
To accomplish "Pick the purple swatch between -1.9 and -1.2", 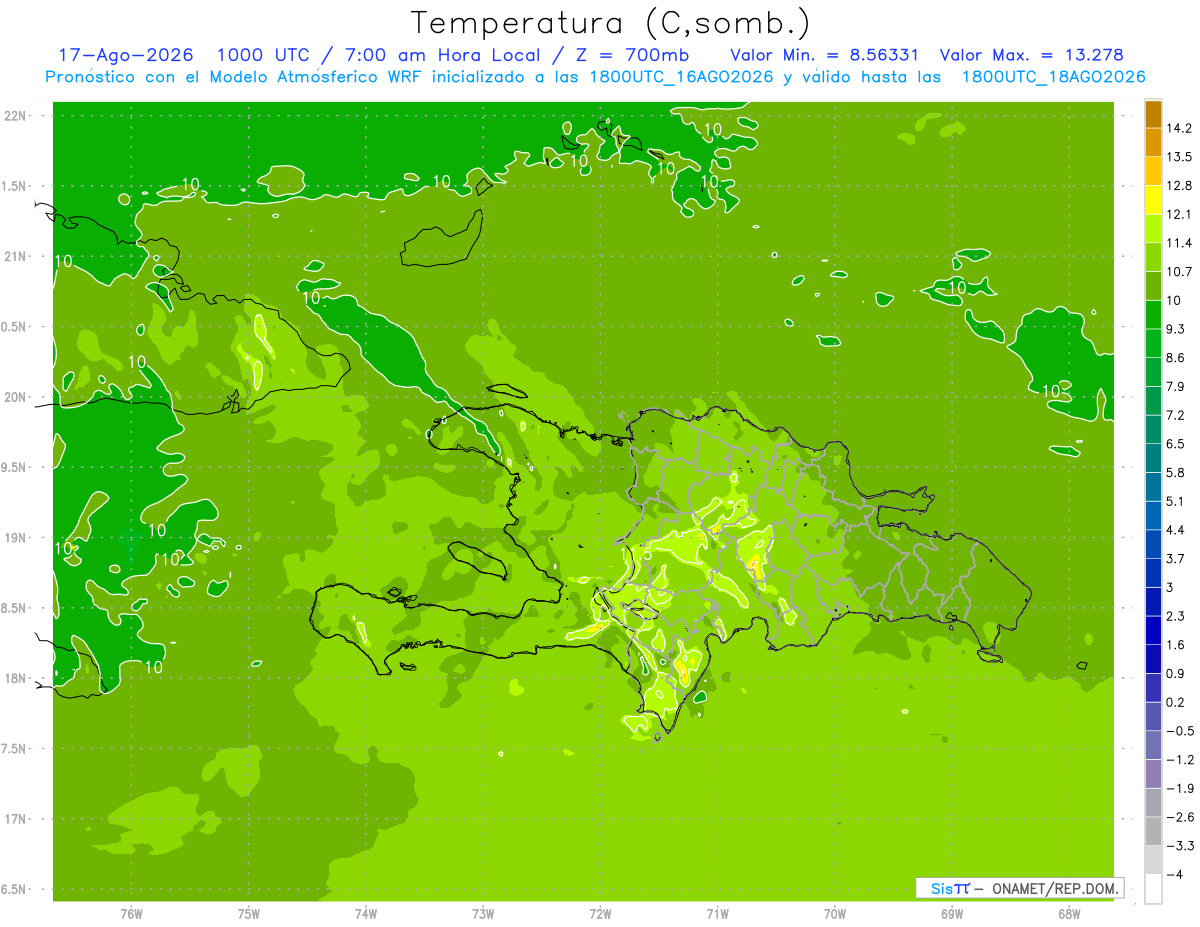I will (x=1153, y=774).
